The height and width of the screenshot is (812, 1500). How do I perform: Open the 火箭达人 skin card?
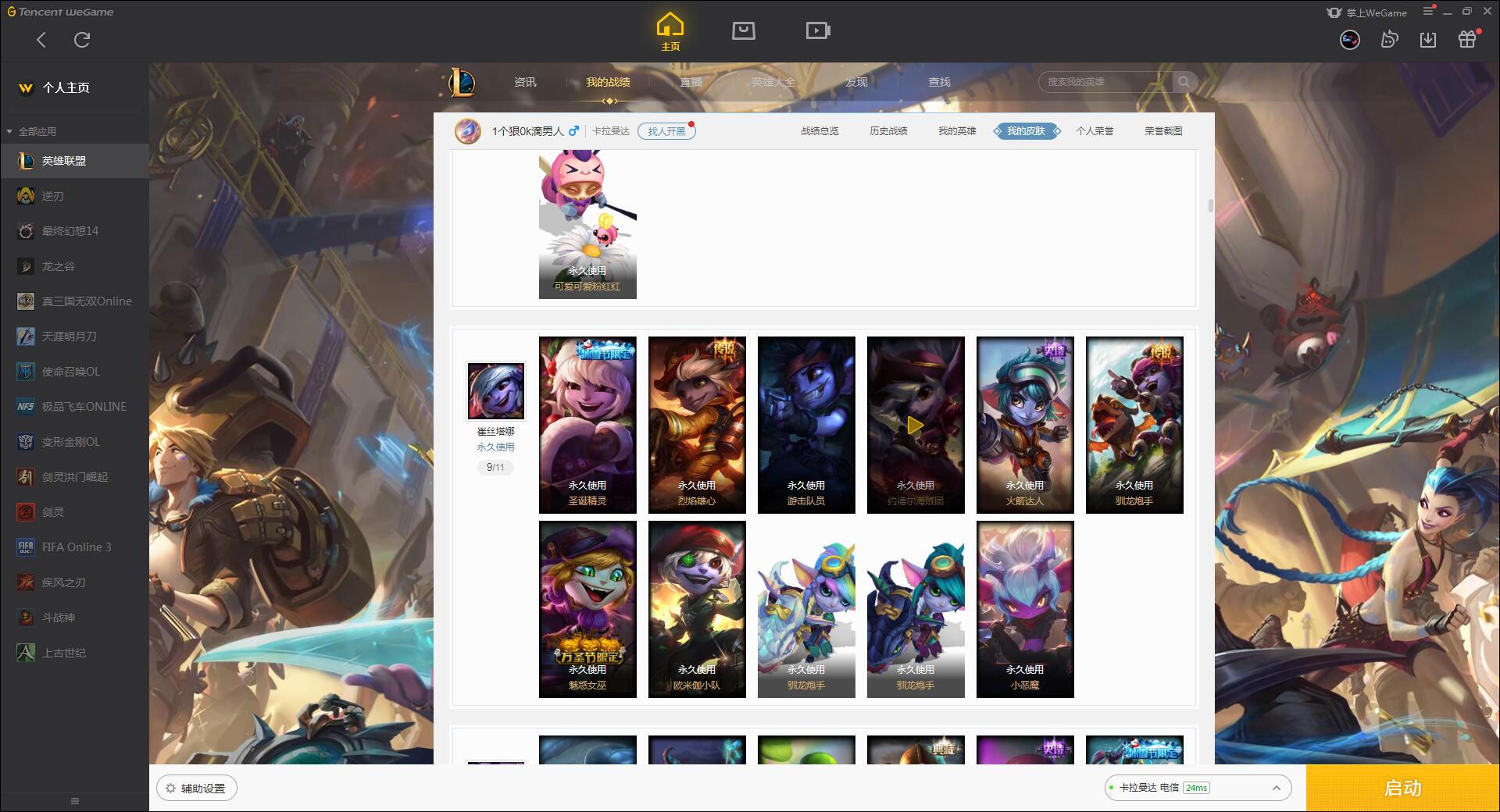click(x=1025, y=425)
